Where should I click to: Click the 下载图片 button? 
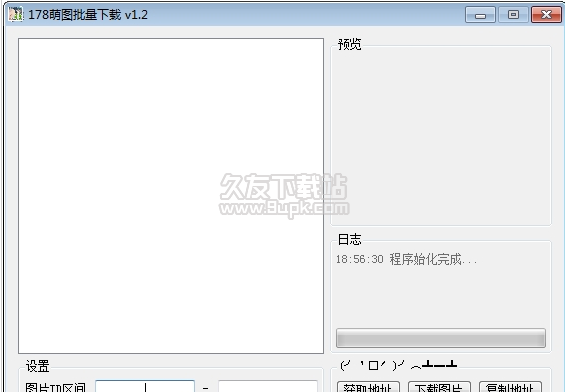coord(439,387)
